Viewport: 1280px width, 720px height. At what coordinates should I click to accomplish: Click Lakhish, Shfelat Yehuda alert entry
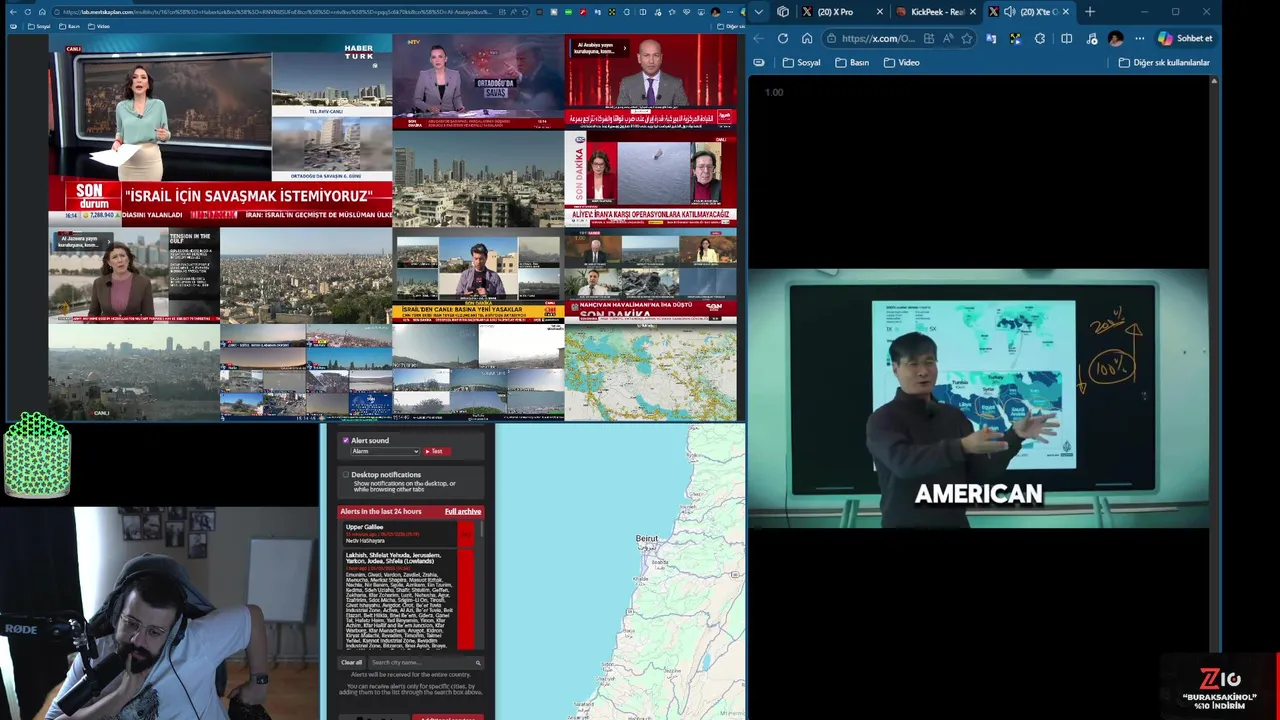point(408,600)
